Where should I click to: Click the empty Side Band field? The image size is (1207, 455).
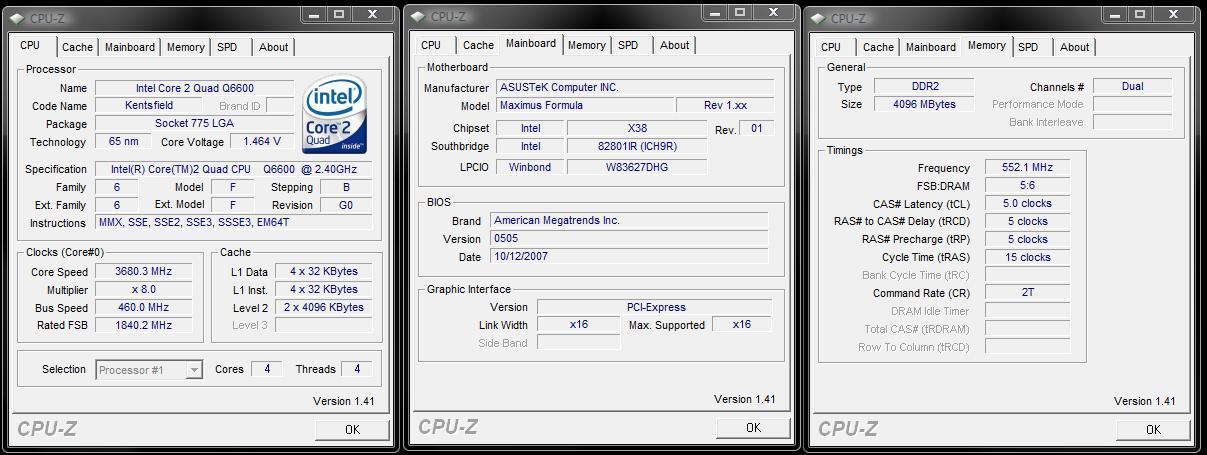point(578,342)
